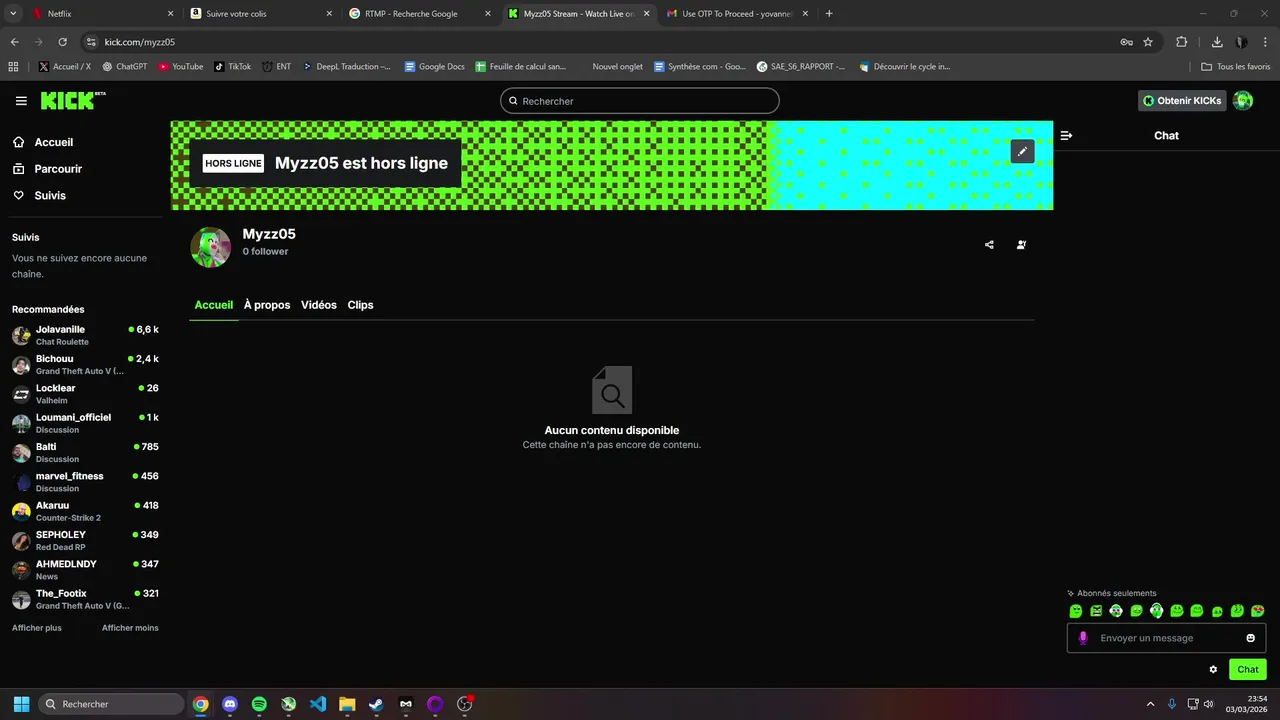The height and width of the screenshot is (720, 1280).
Task: Click Afficher plus under recommended channels
Action: coord(37,628)
